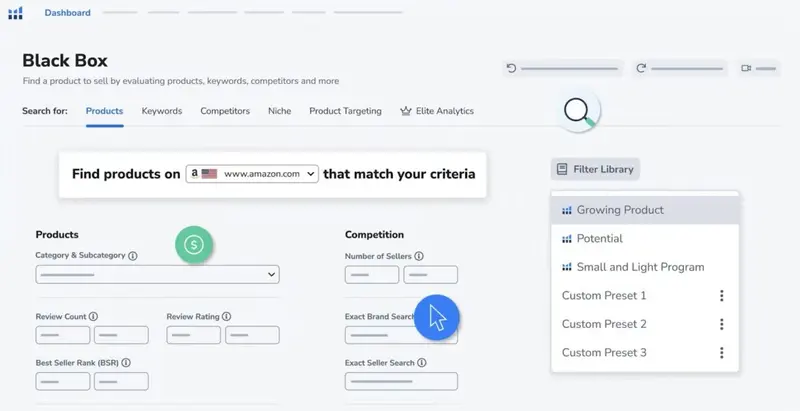Click the Helium 10 logo icon

(15, 13)
